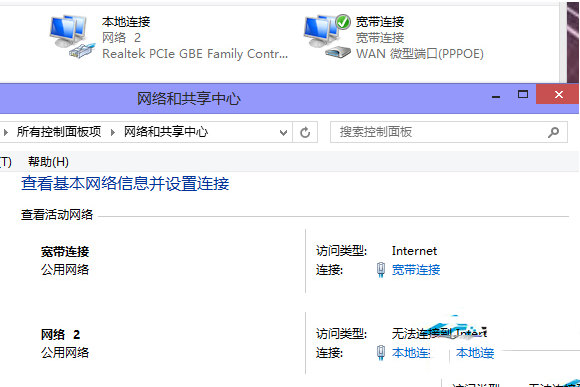Click the WAN 微型端口(PPPOE) text
Viewport: 580px width, 387px height.
[x=419, y=54]
